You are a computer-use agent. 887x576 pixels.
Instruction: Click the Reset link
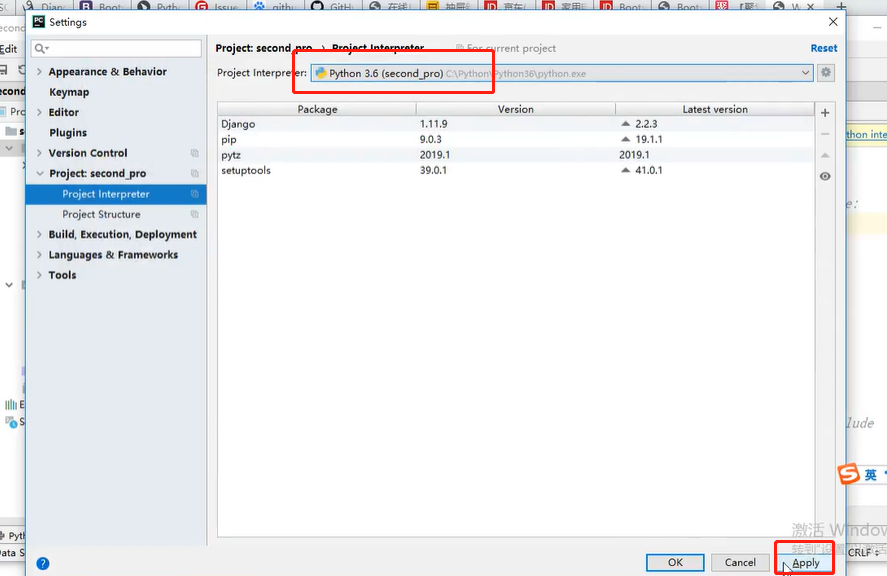click(824, 48)
